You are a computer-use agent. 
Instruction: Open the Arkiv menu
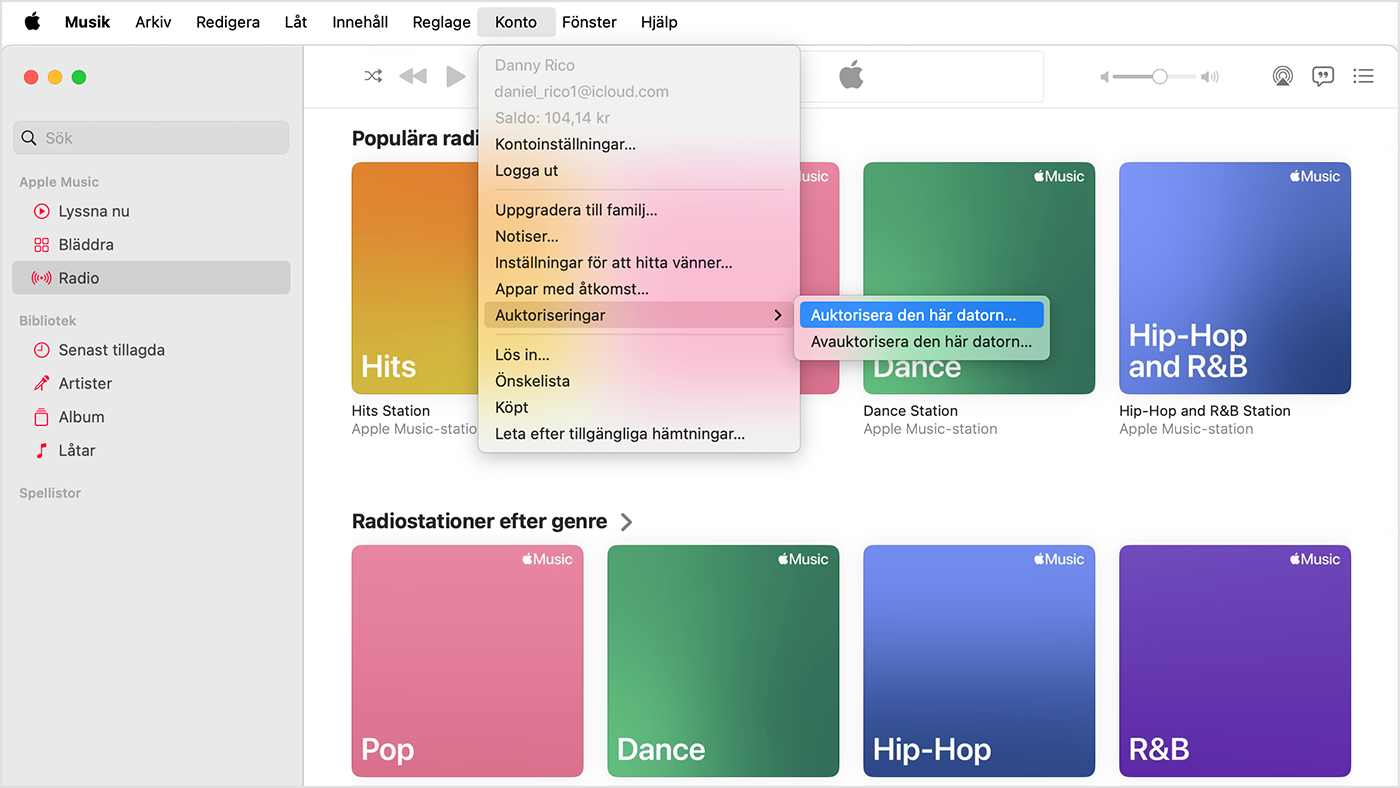[154, 22]
